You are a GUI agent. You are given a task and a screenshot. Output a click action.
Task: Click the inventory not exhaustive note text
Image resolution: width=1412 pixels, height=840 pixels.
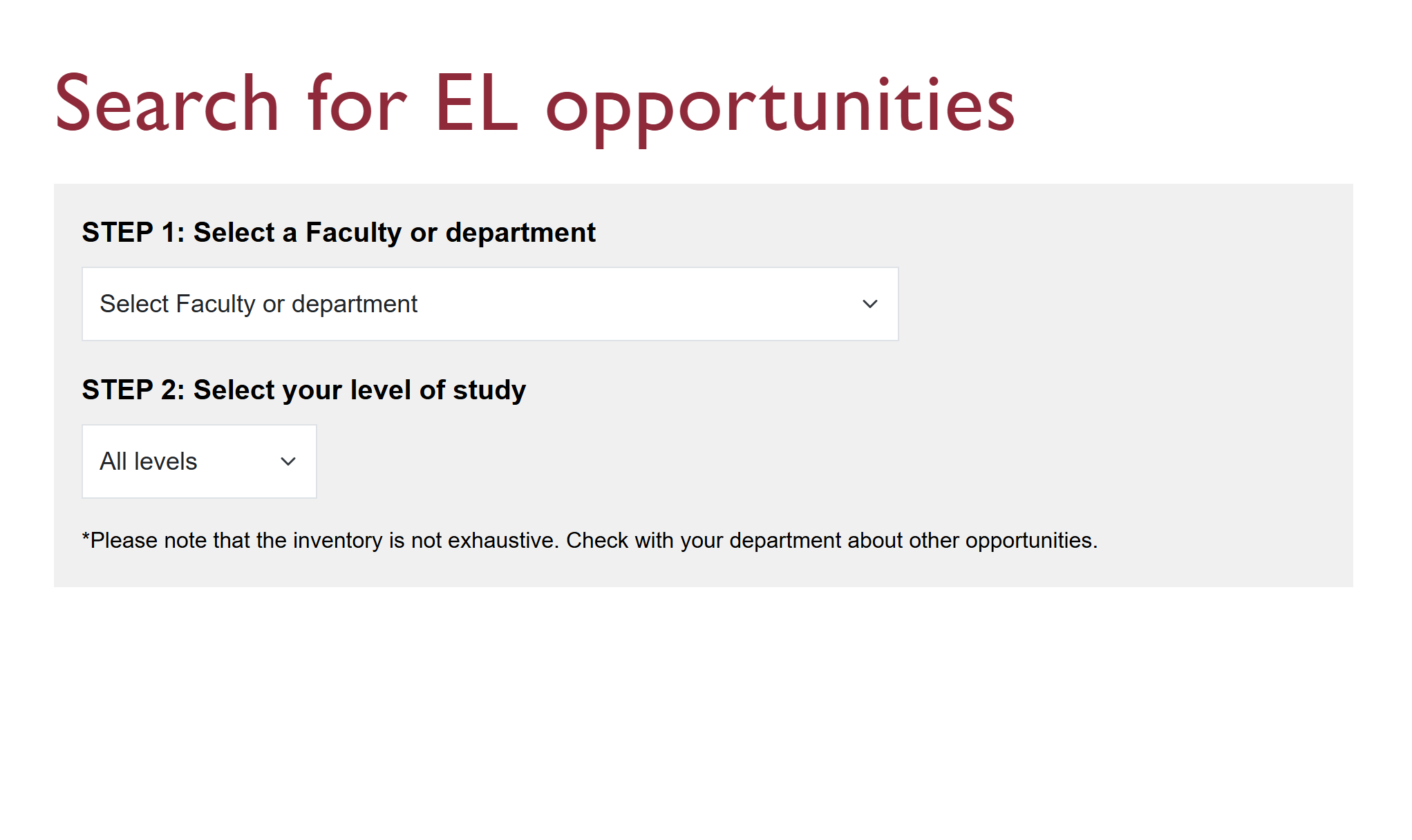(589, 540)
